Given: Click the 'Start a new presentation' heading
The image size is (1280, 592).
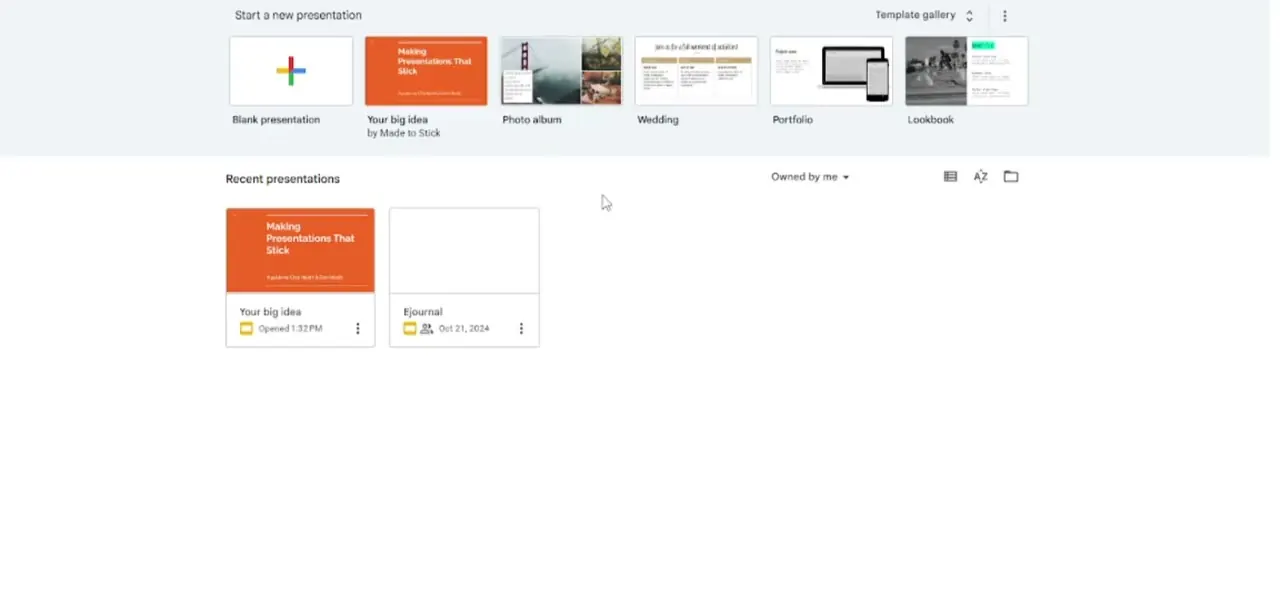Looking at the screenshot, I should [298, 16].
